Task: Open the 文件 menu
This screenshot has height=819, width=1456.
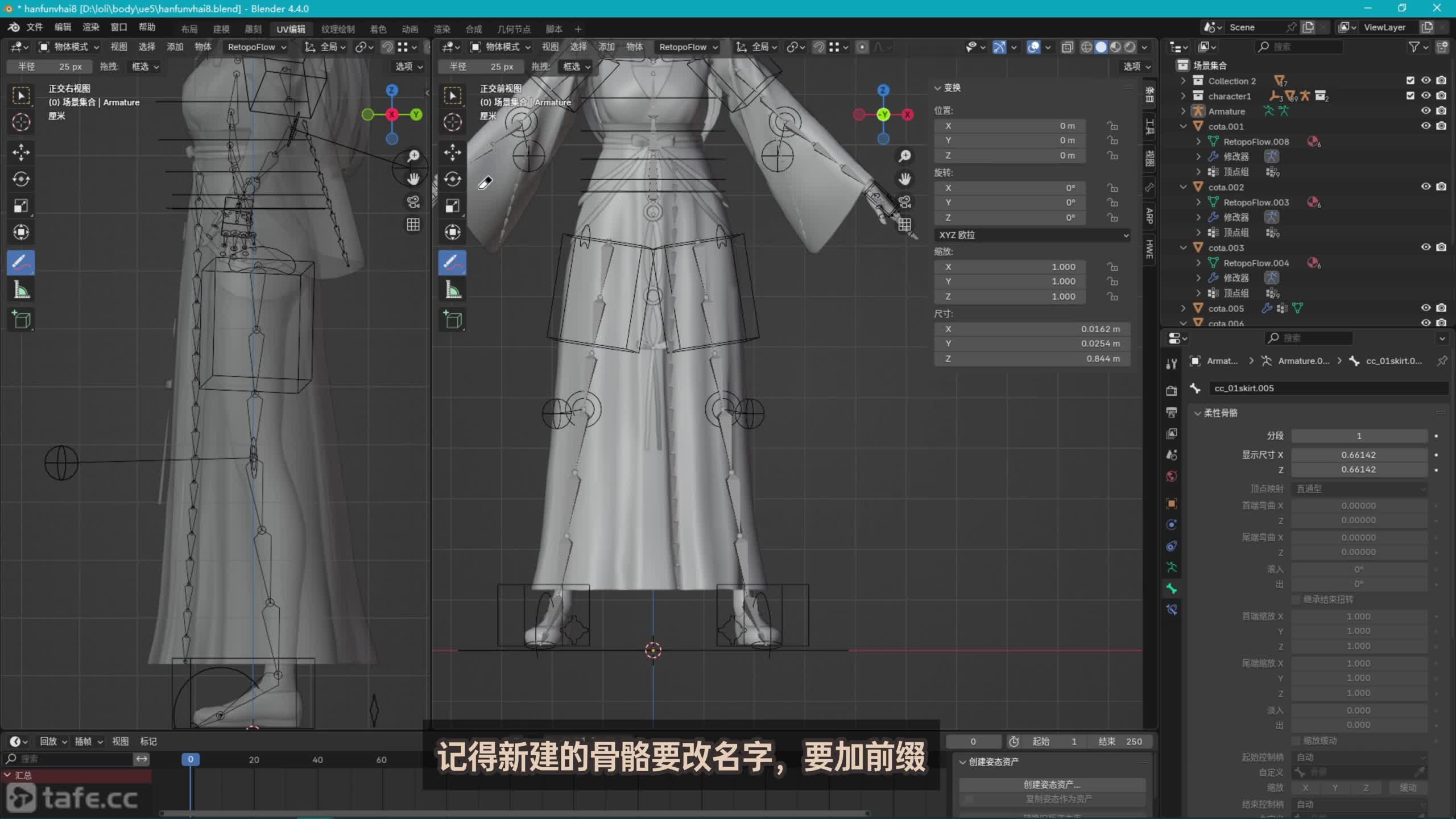Action: tap(34, 27)
